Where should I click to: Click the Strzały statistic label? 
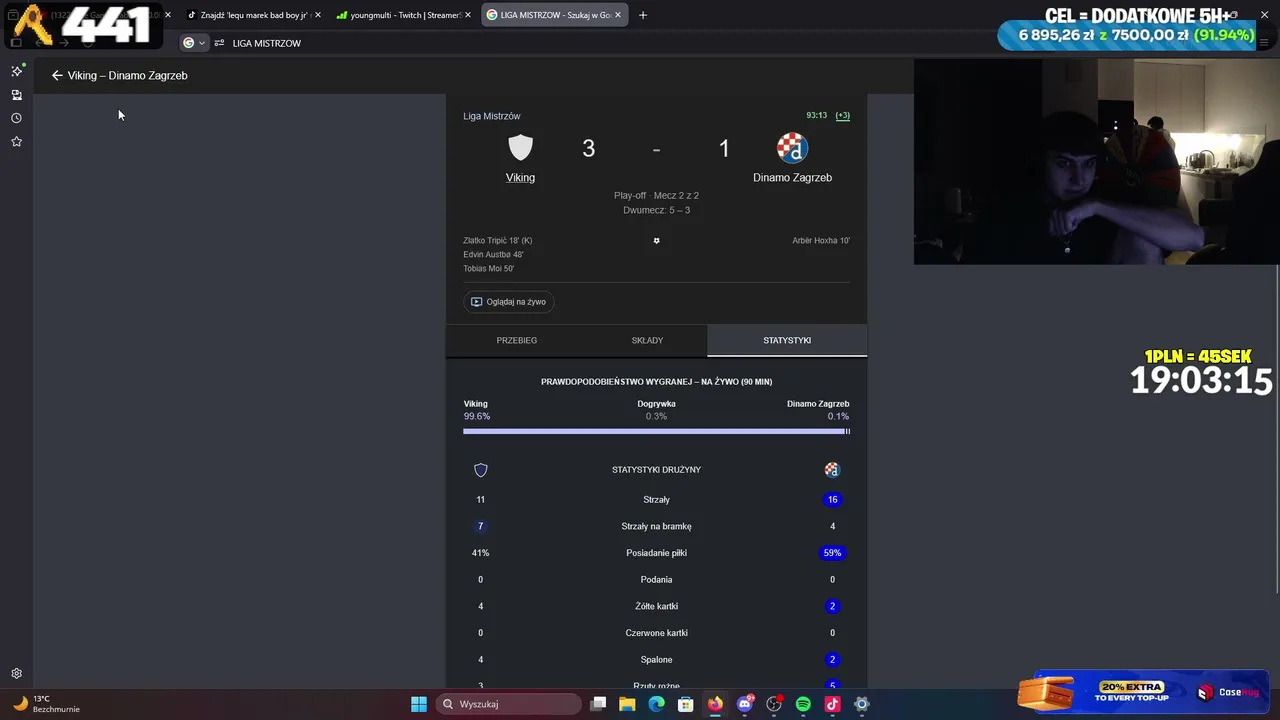[656, 500]
